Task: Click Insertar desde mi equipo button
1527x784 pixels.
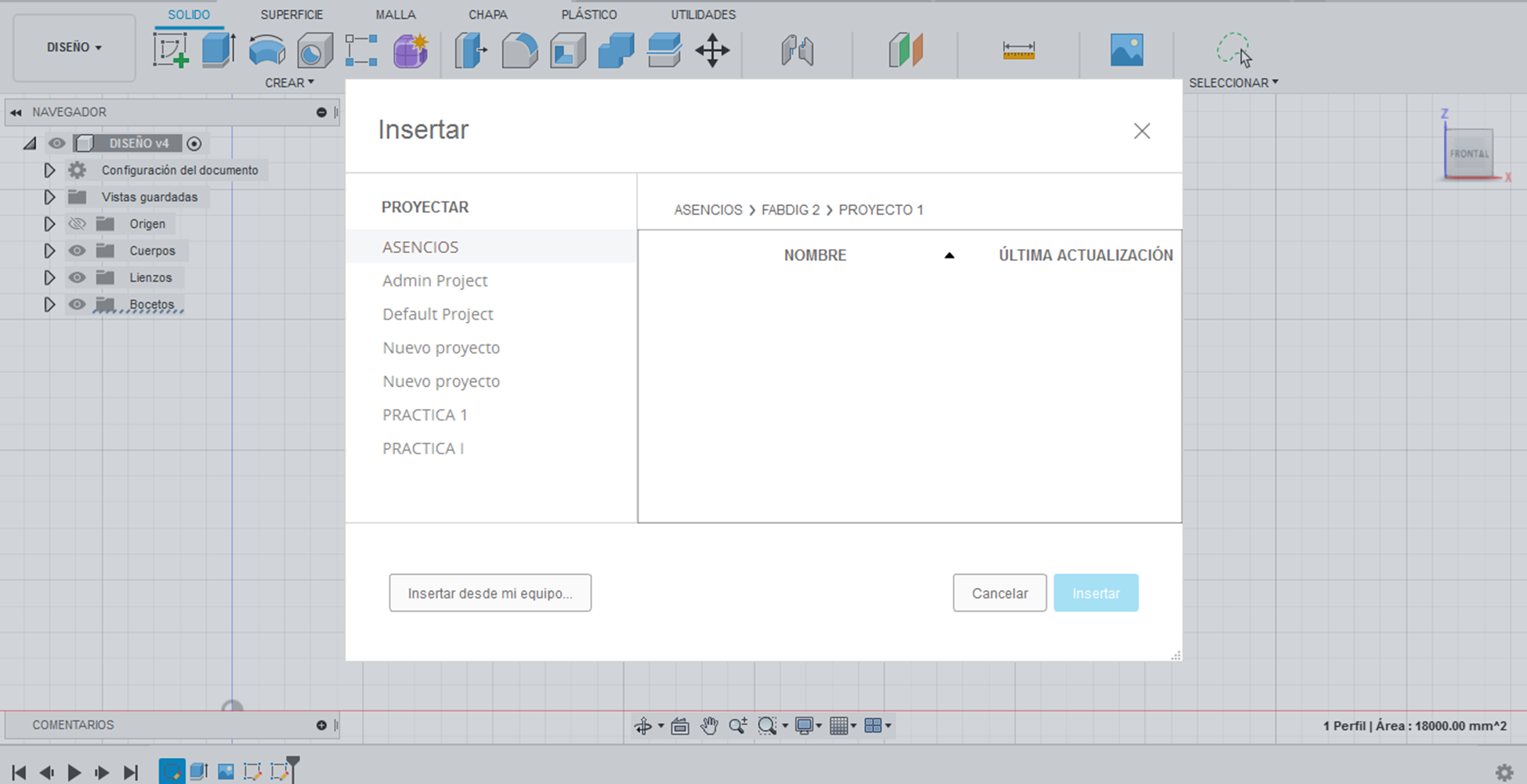Action: [490, 593]
